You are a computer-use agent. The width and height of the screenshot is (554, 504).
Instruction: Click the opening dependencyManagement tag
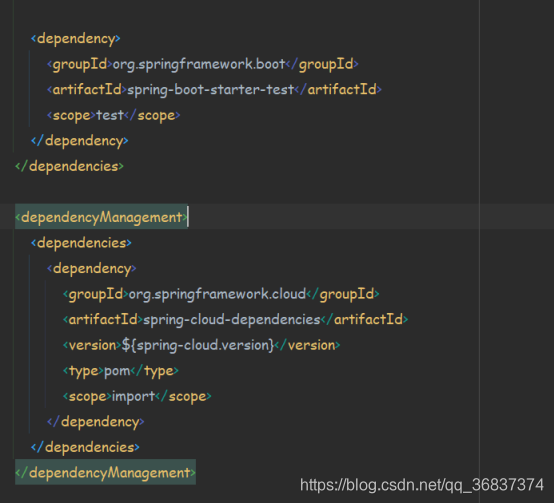coord(101,217)
